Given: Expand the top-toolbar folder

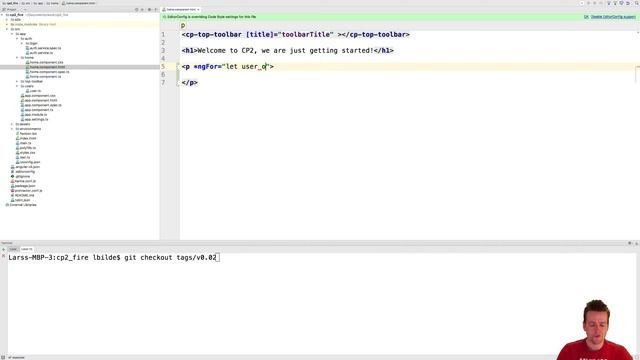Looking at the screenshot, I should 17,81.
